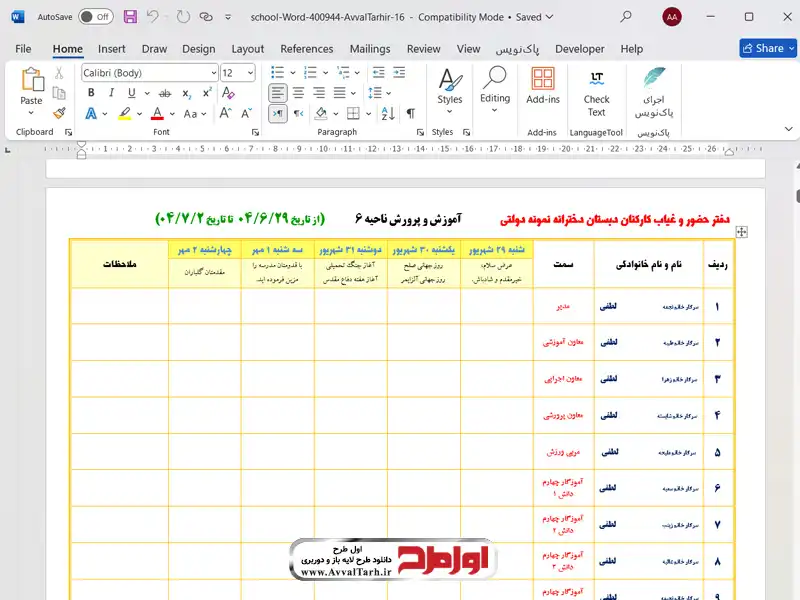Click the Sort icon in Paragraph group

388,114
